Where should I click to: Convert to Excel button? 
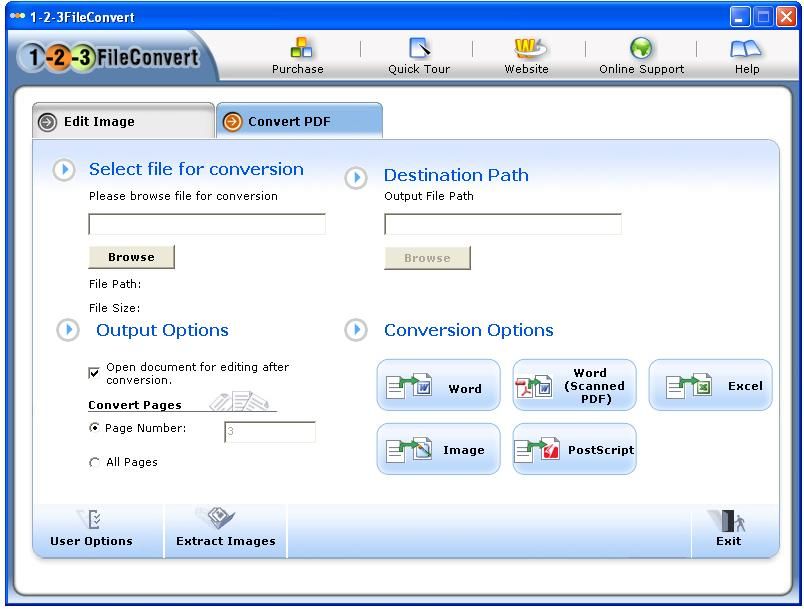(x=711, y=385)
